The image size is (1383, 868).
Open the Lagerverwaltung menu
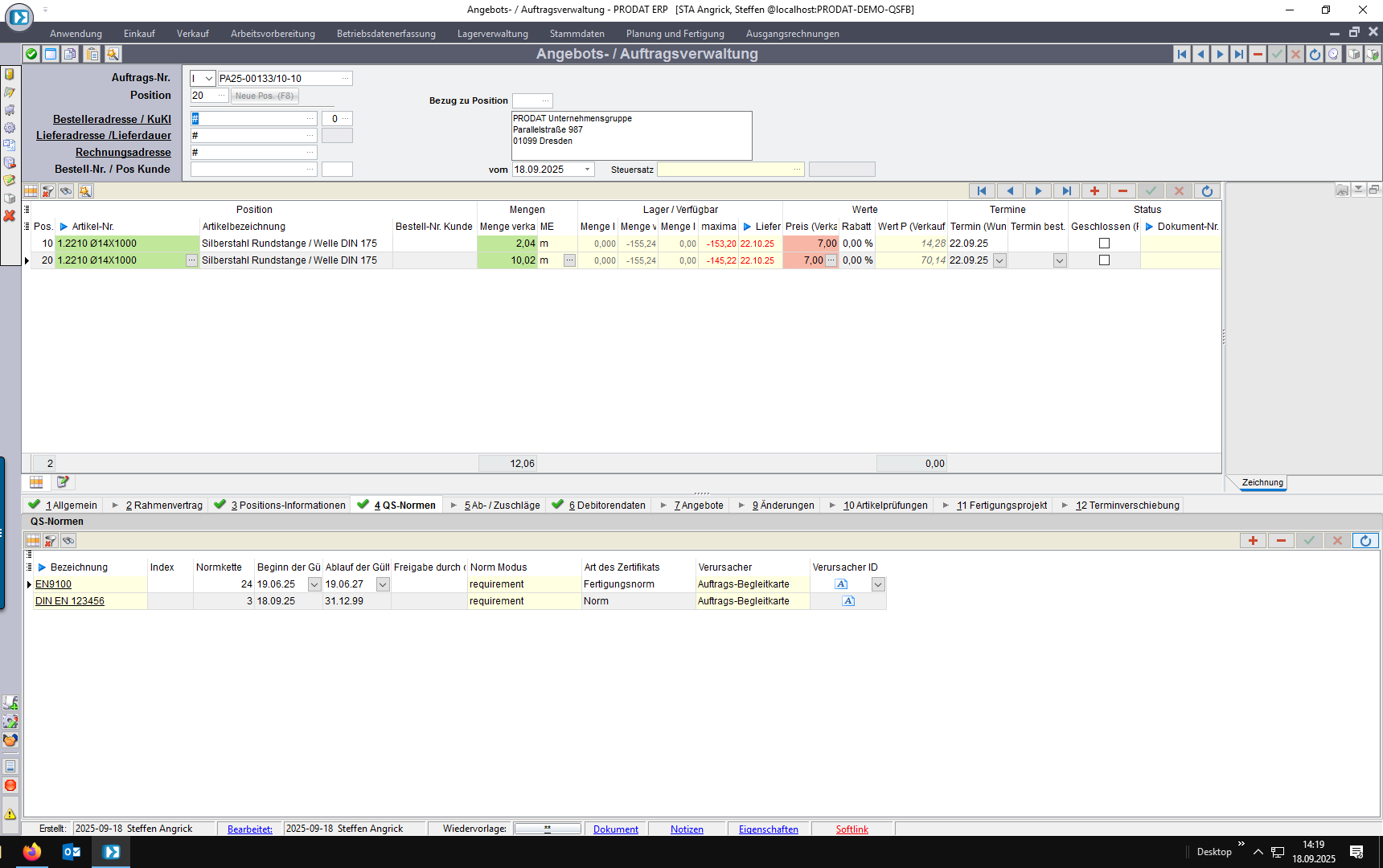point(492,34)
